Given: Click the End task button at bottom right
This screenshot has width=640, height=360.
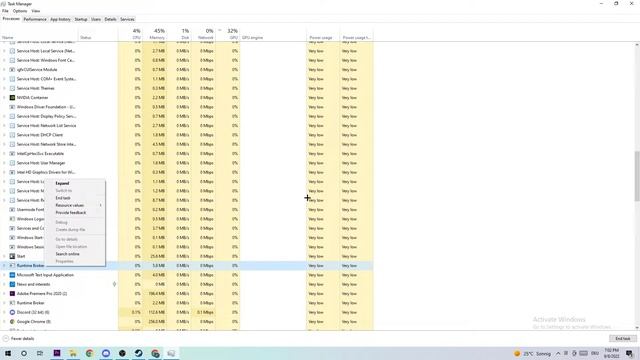Looking at the screenshot, I should [x=623, y=339].
